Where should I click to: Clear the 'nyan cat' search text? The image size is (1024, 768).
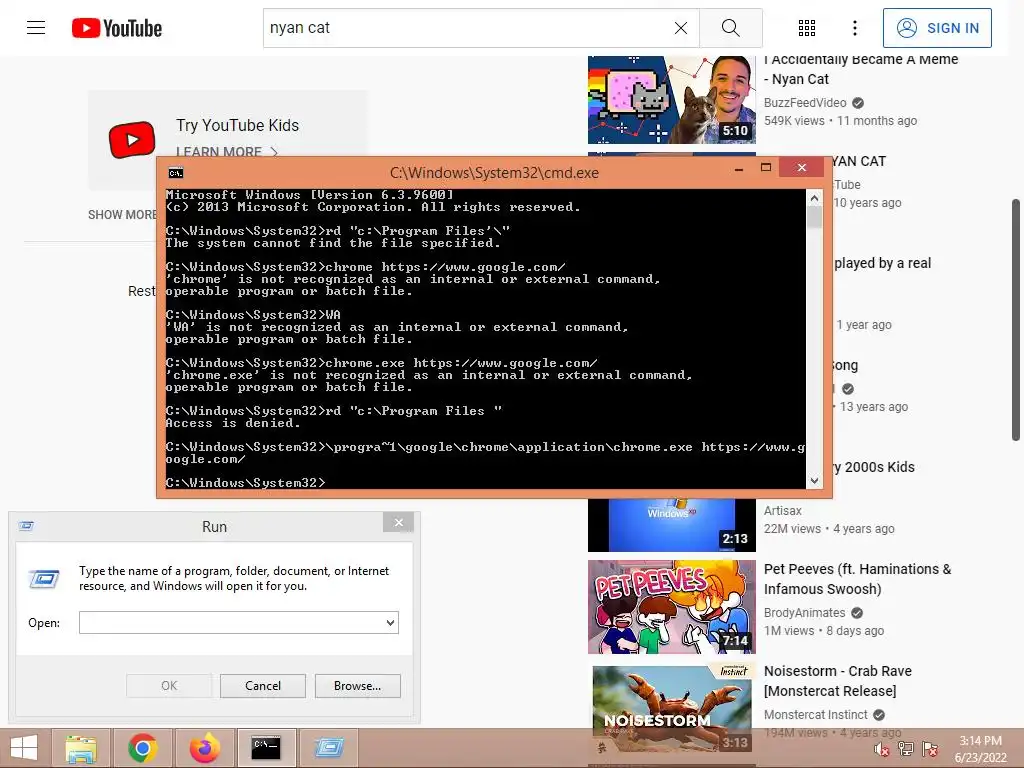click(680, 28)
